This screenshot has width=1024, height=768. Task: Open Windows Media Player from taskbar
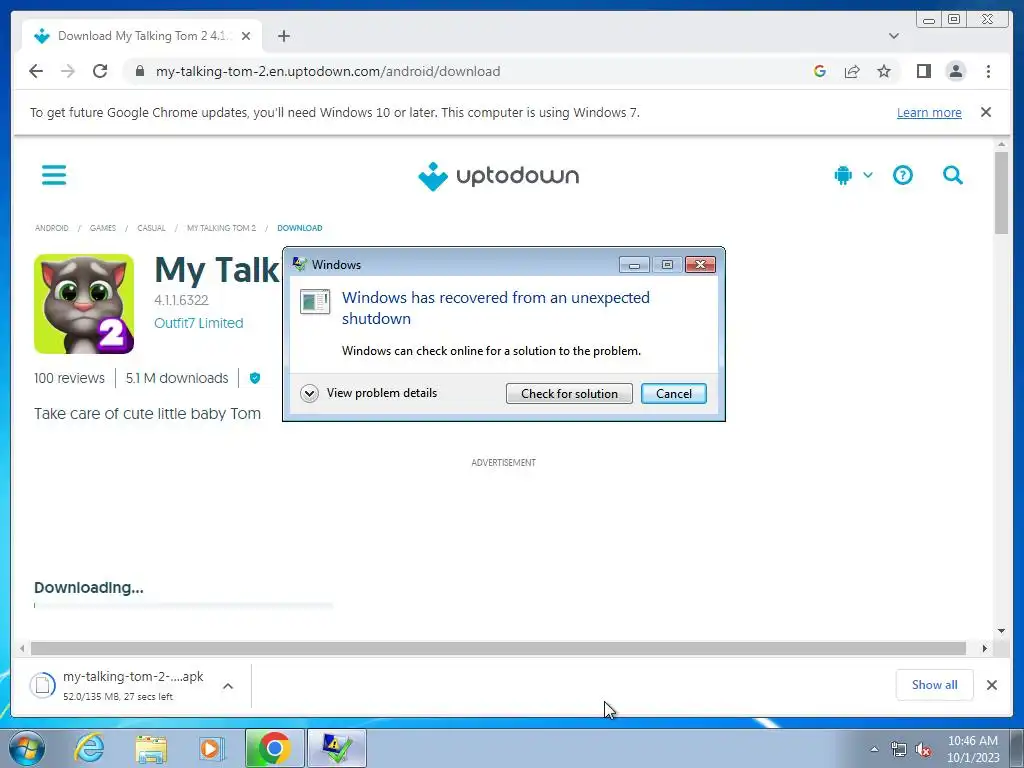coord(211,748)
